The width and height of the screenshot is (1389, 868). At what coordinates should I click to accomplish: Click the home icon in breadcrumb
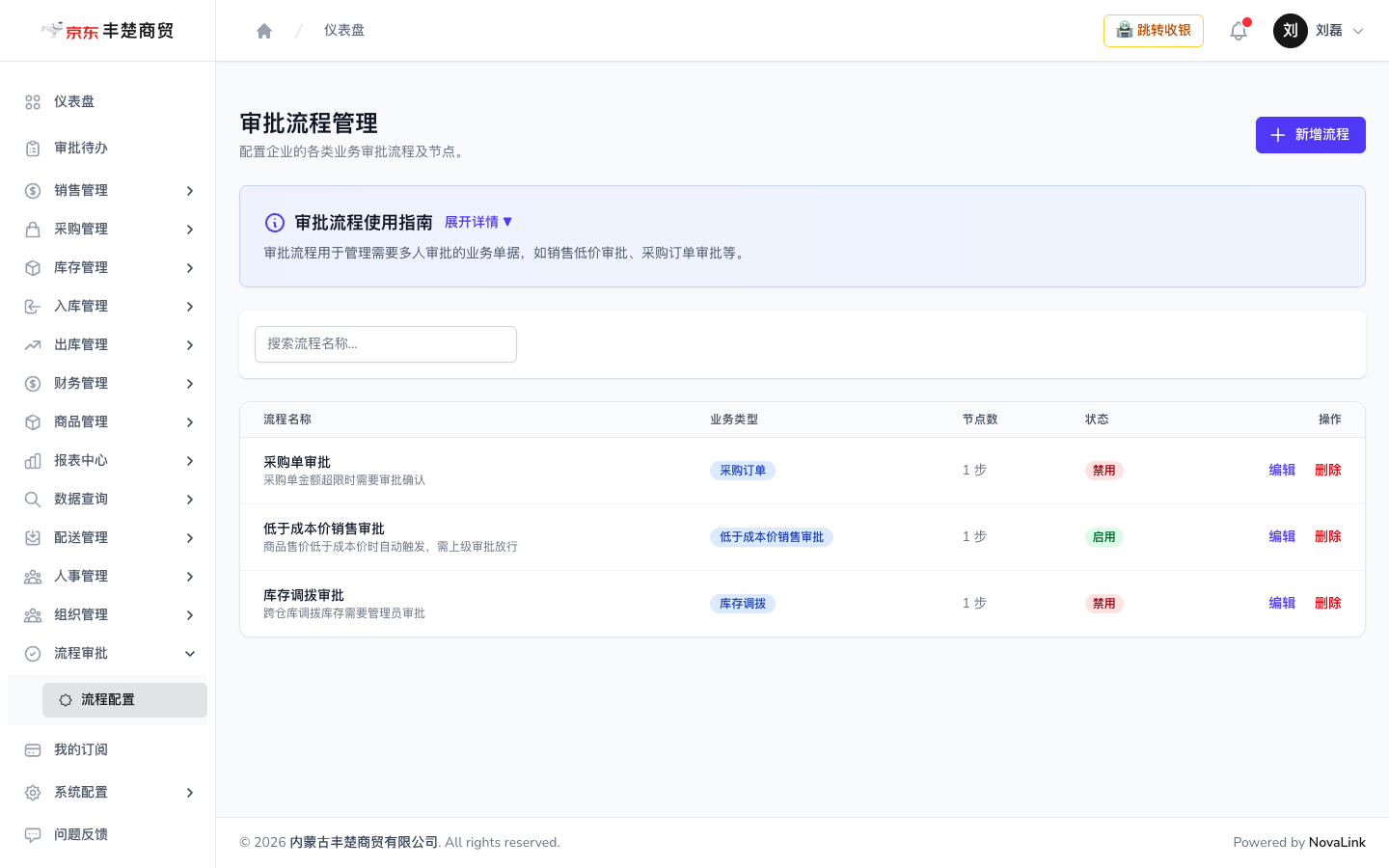264,31
